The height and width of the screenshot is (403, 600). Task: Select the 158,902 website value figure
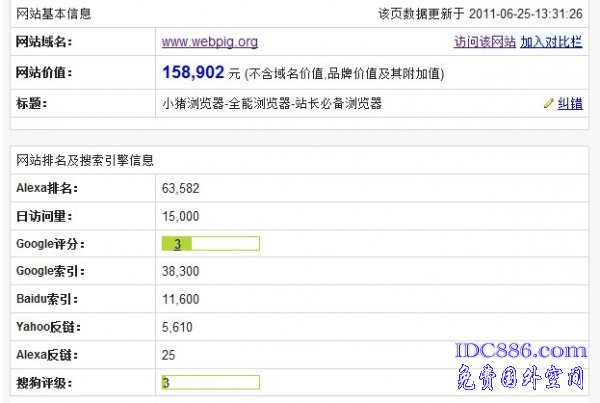pos(193,73)
